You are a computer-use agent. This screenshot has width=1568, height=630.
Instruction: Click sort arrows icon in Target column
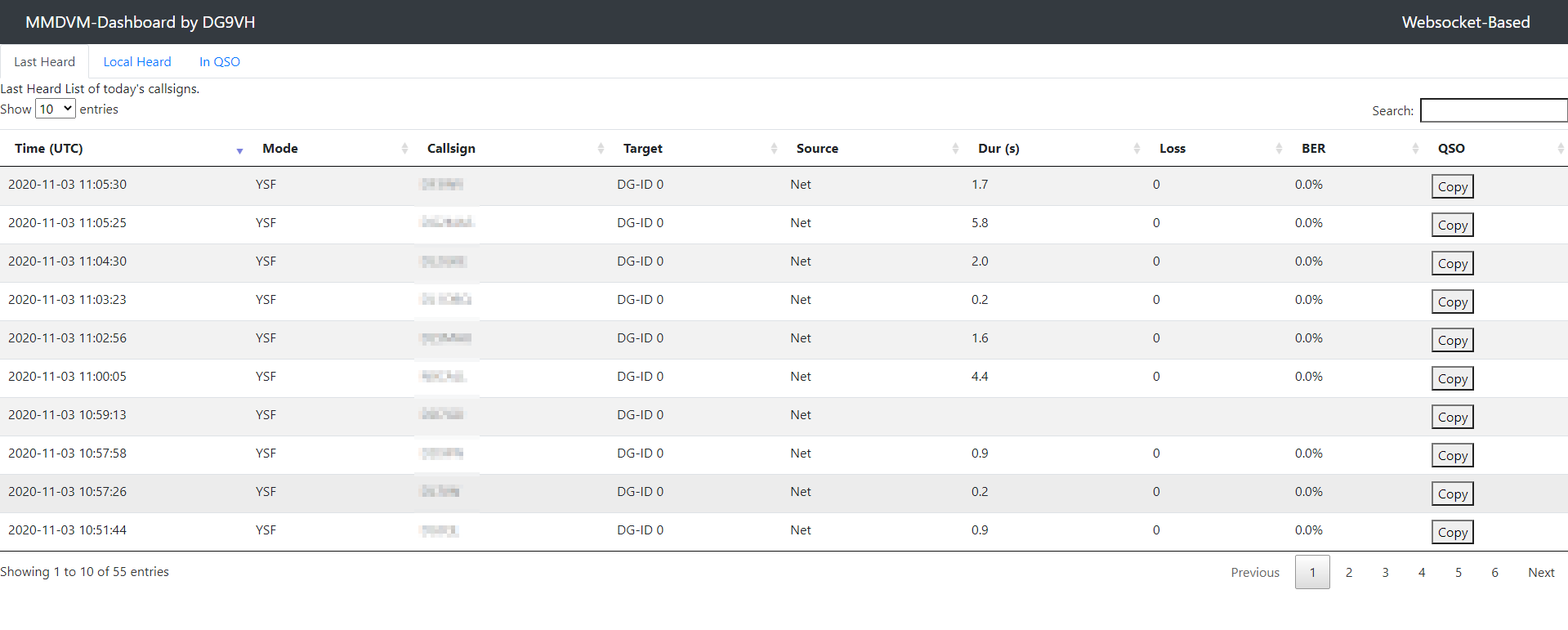coord(774,149)
